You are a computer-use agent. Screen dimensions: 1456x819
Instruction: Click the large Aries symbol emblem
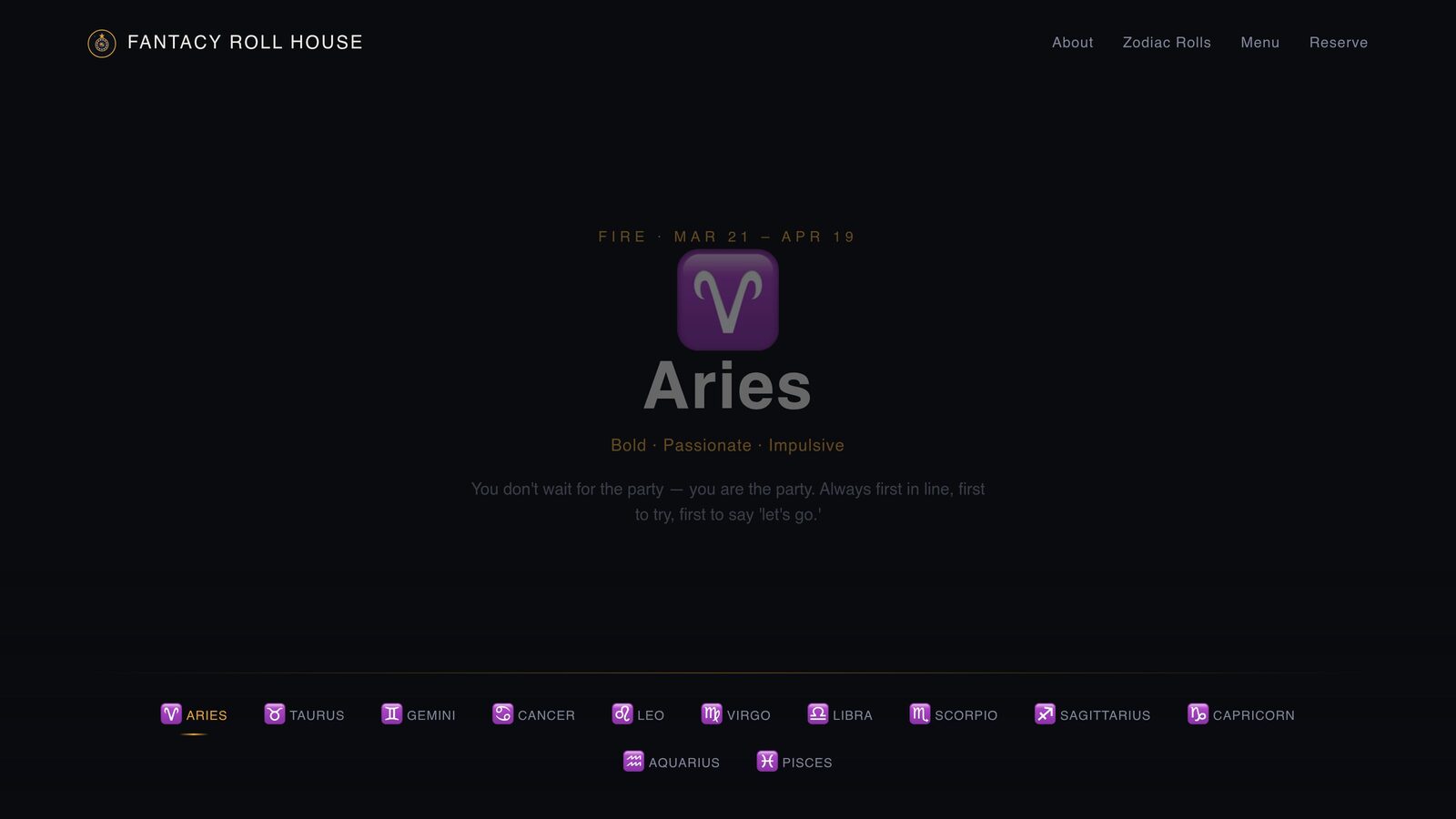727,300
